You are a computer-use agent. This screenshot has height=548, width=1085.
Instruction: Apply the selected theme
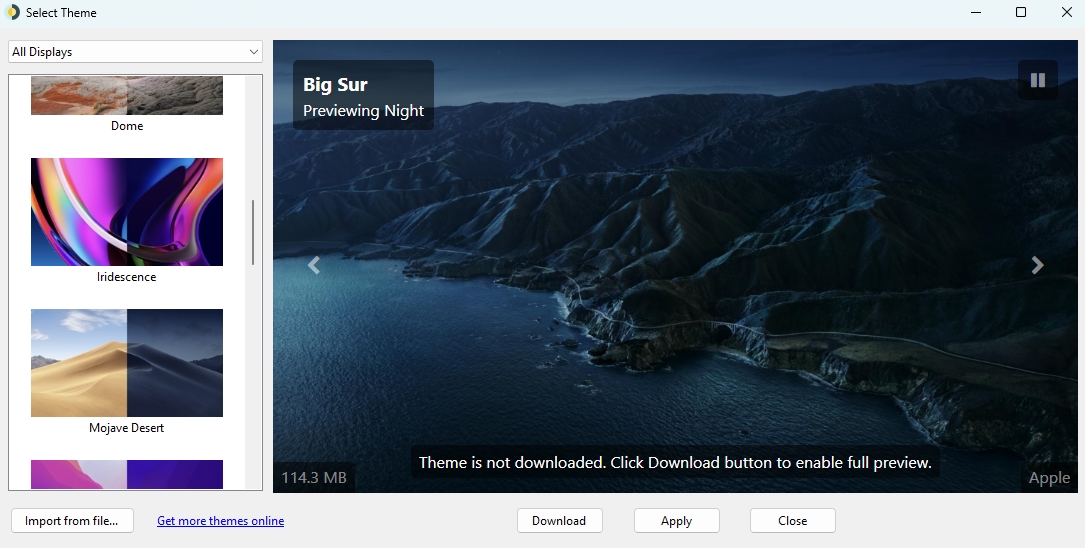coord(676,521)
